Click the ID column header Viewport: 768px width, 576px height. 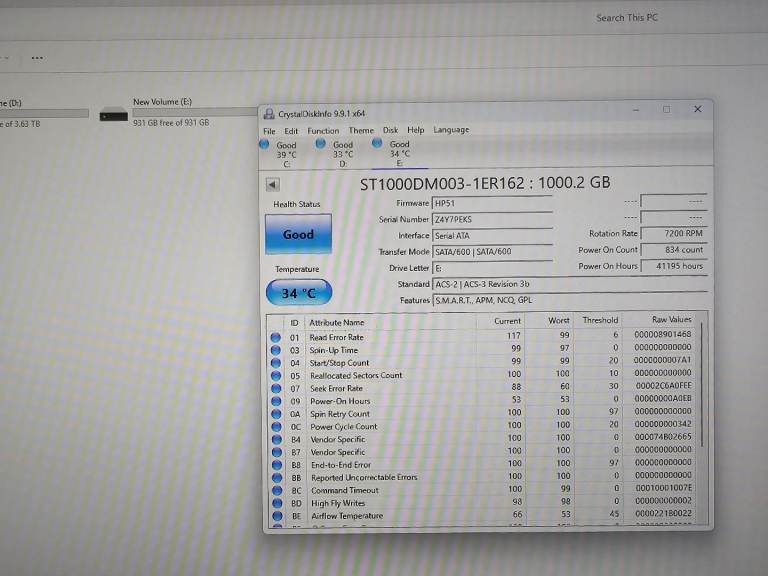294,323
